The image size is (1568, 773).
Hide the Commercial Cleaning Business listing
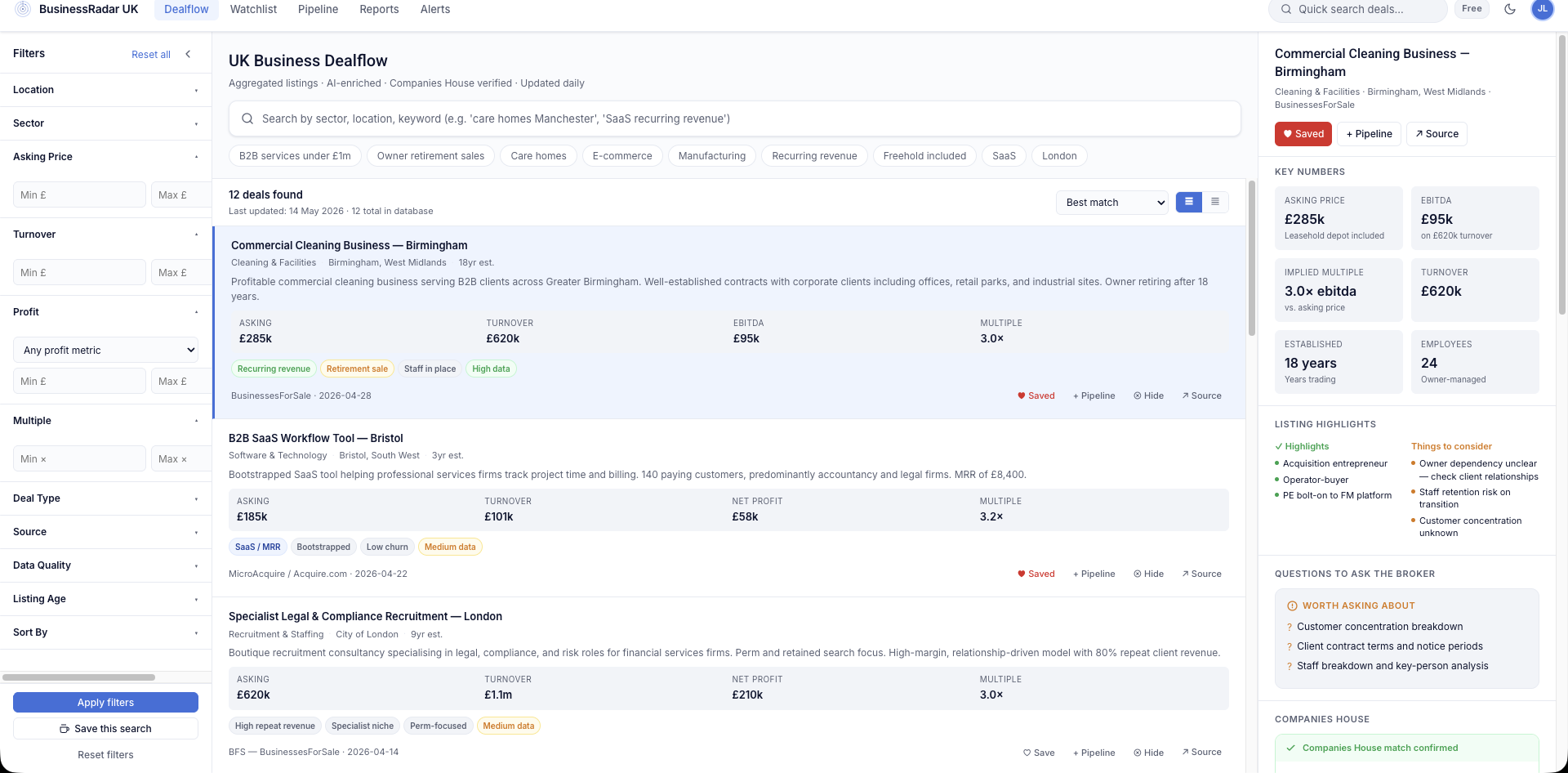(x=1148, y=395)
